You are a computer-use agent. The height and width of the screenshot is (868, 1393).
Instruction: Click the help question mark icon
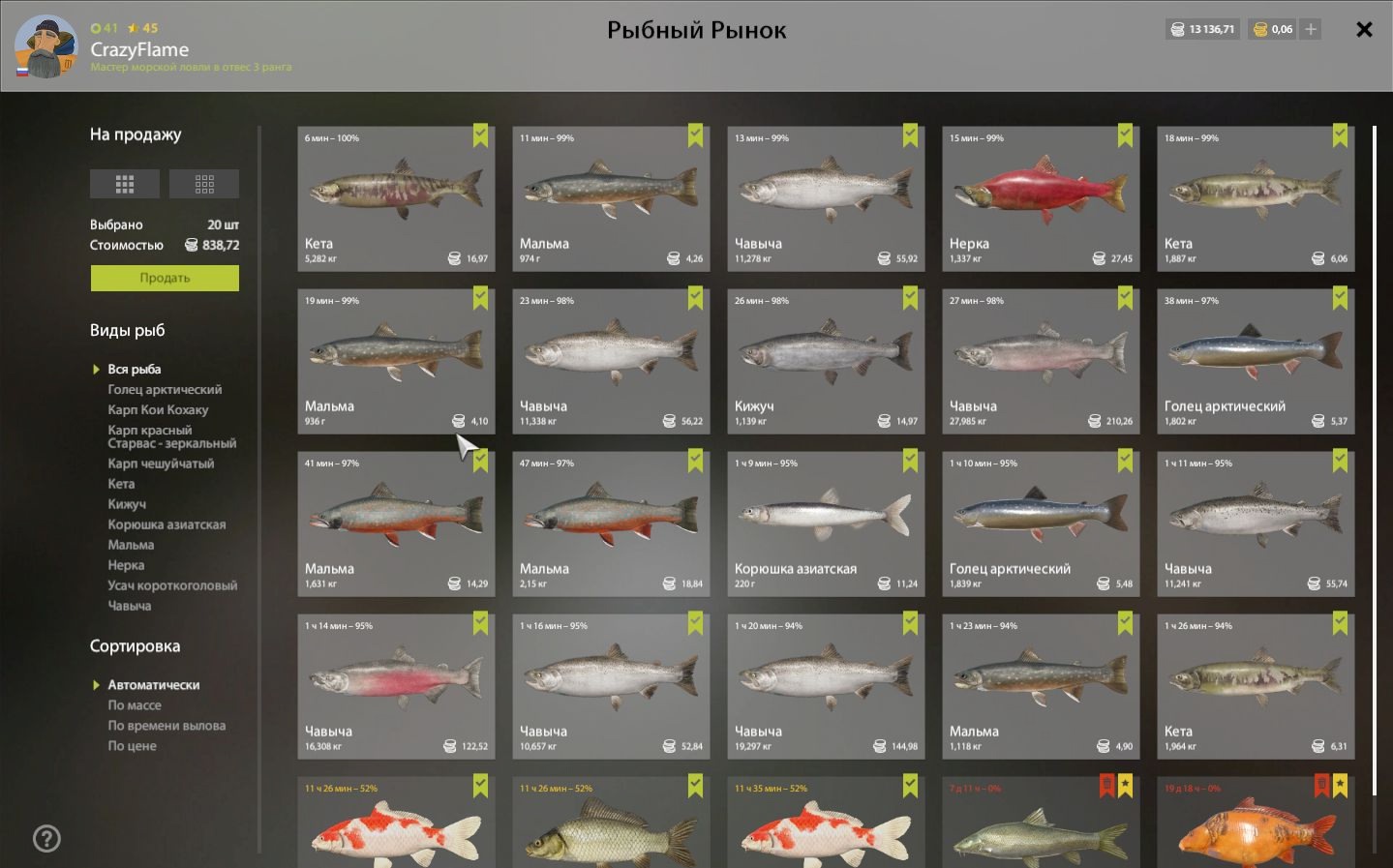(x=46, y=838)
